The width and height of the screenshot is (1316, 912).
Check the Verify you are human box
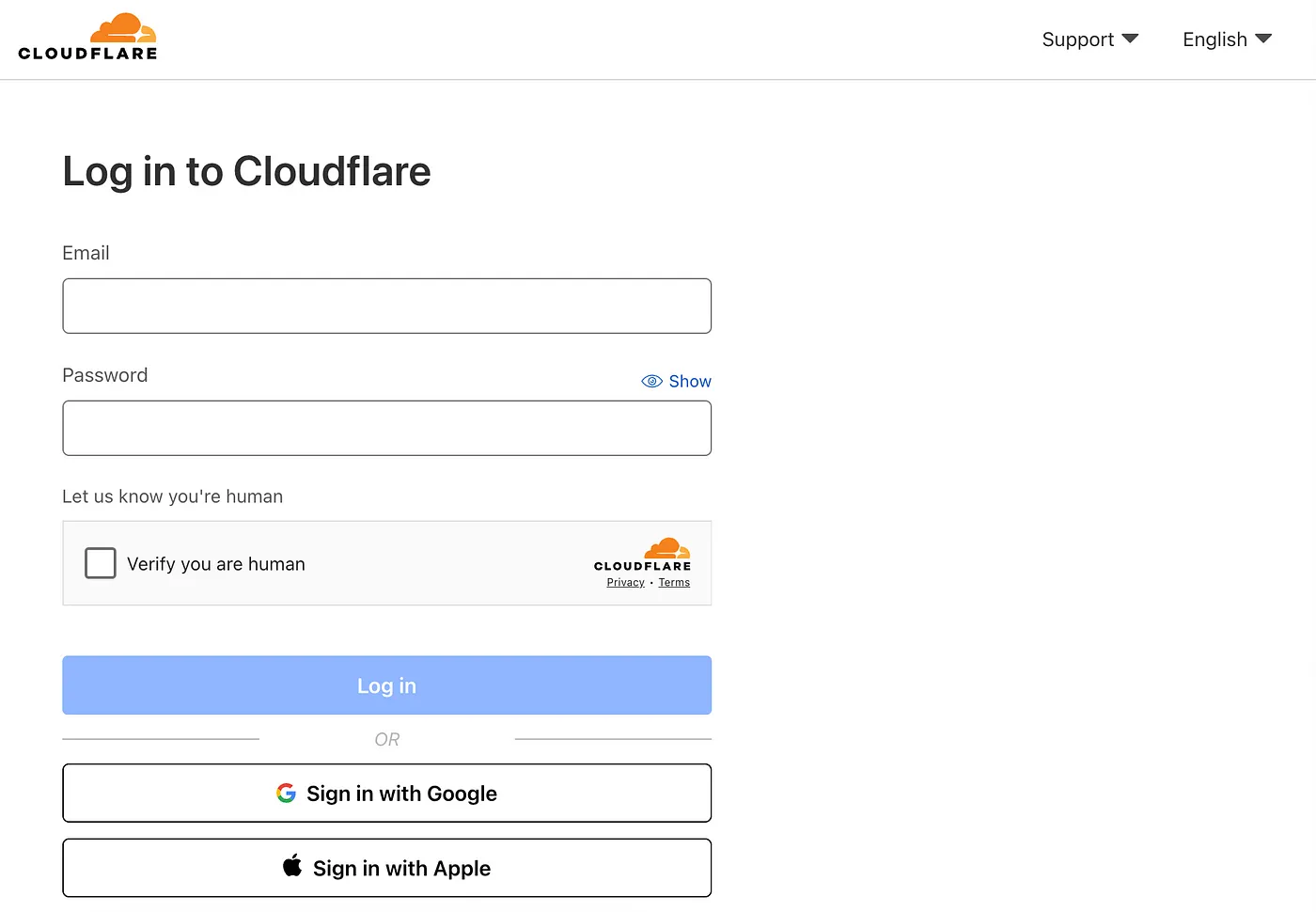101,563
